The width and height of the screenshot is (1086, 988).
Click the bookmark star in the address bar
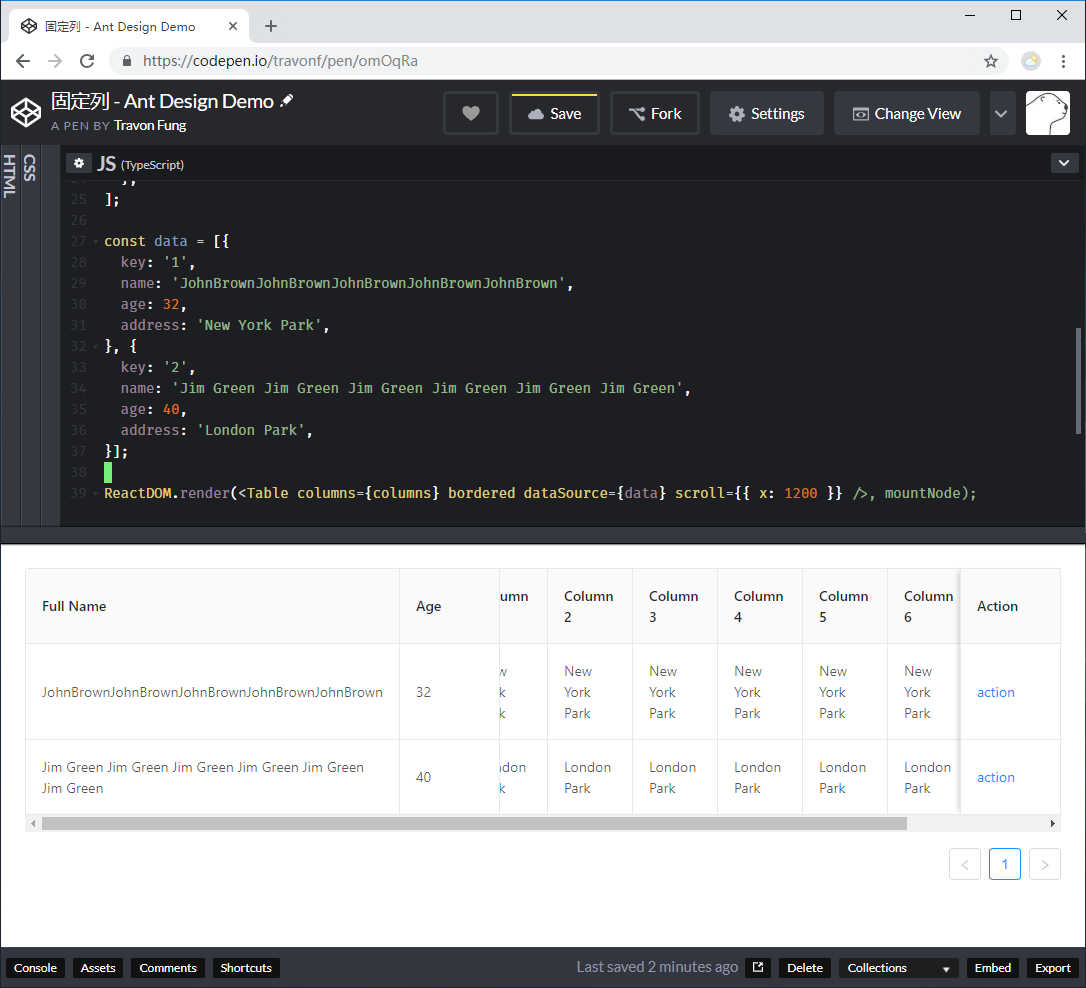click(x=991, y=61)
